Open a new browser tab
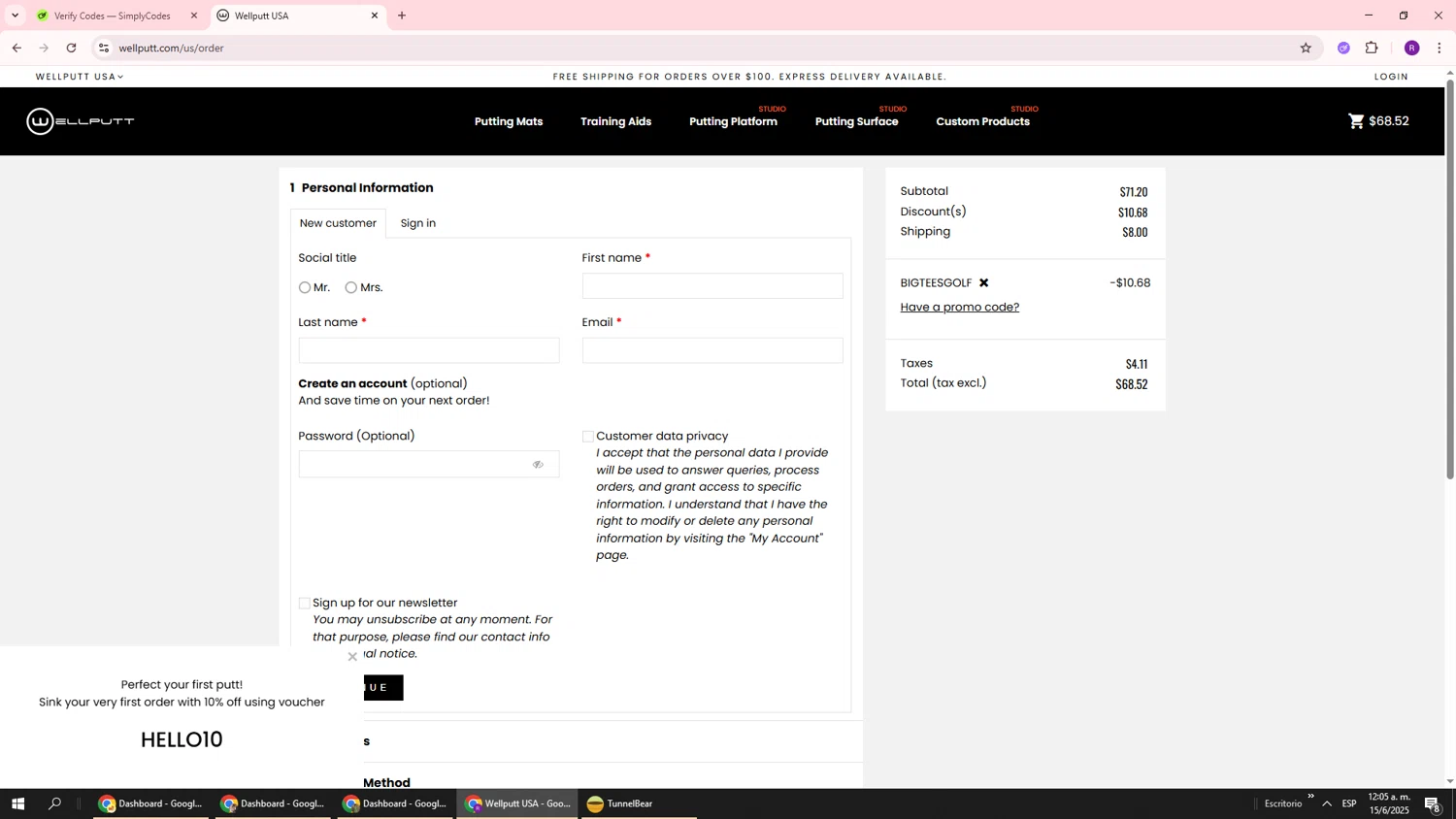 (402, 16)
